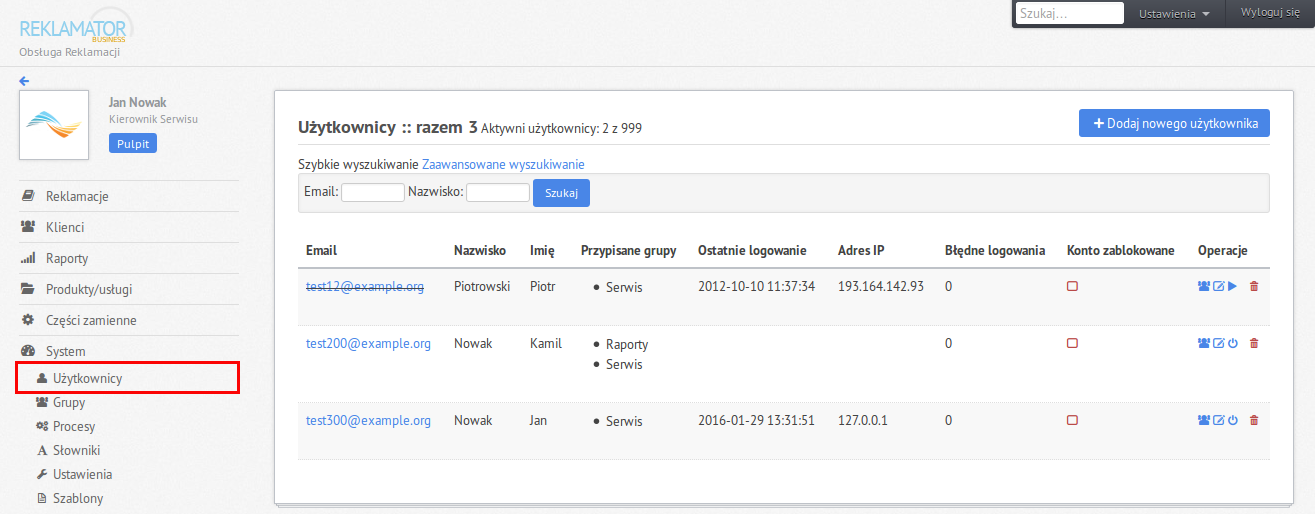Click the Konto zablokowane column header
1315x514 pixels.
pos(1121,250)
